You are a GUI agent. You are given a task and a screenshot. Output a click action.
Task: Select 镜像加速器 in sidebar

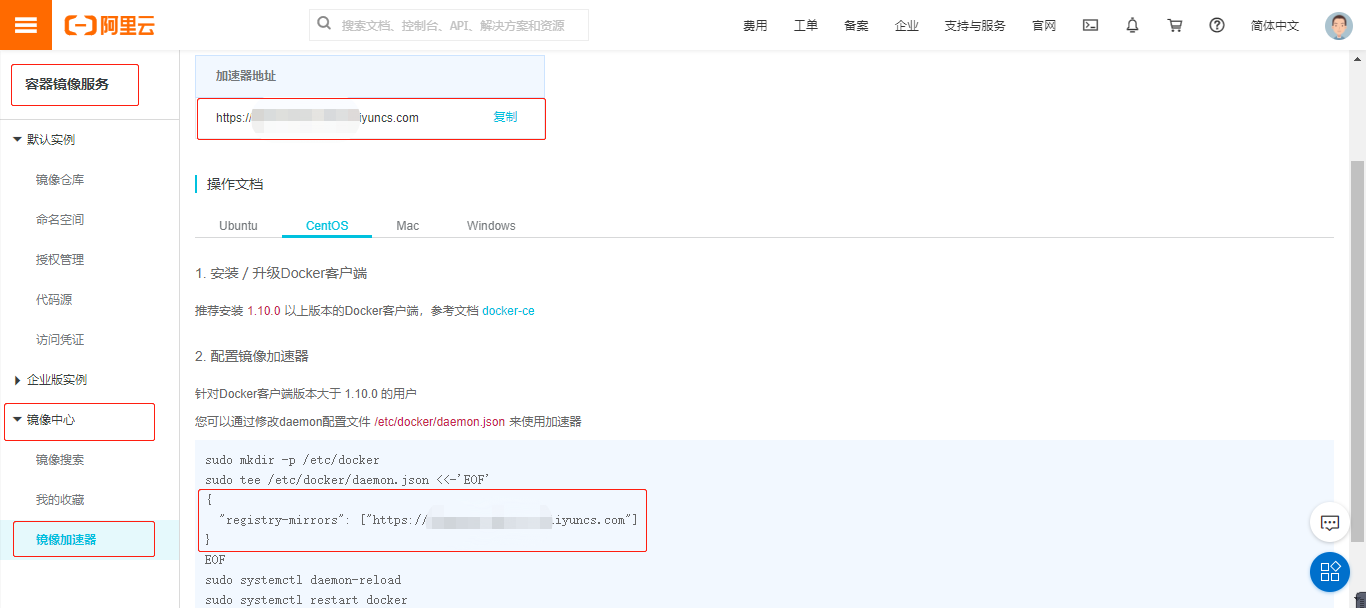click(66, 540)
